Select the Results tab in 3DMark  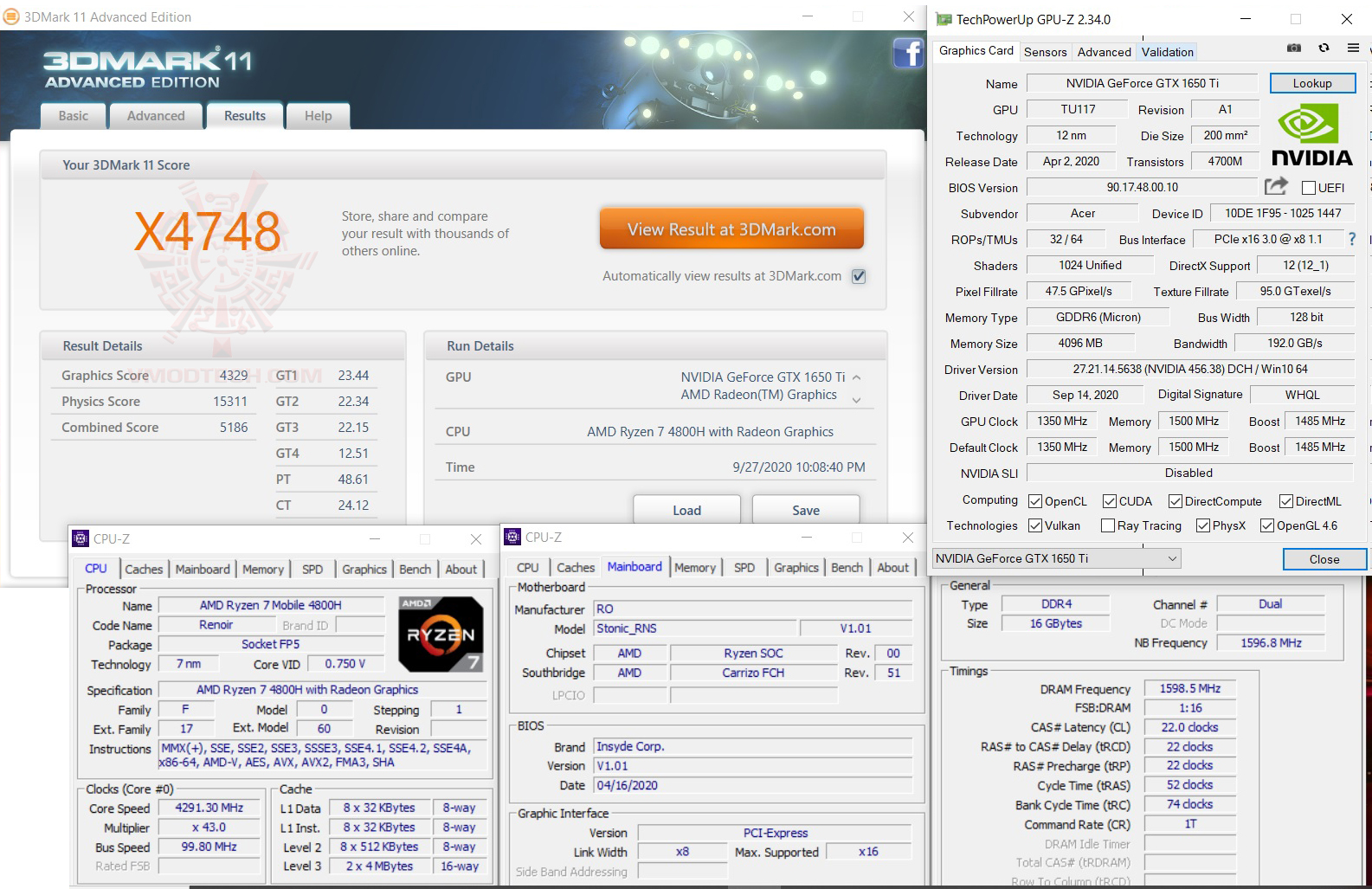click(245, 116)
